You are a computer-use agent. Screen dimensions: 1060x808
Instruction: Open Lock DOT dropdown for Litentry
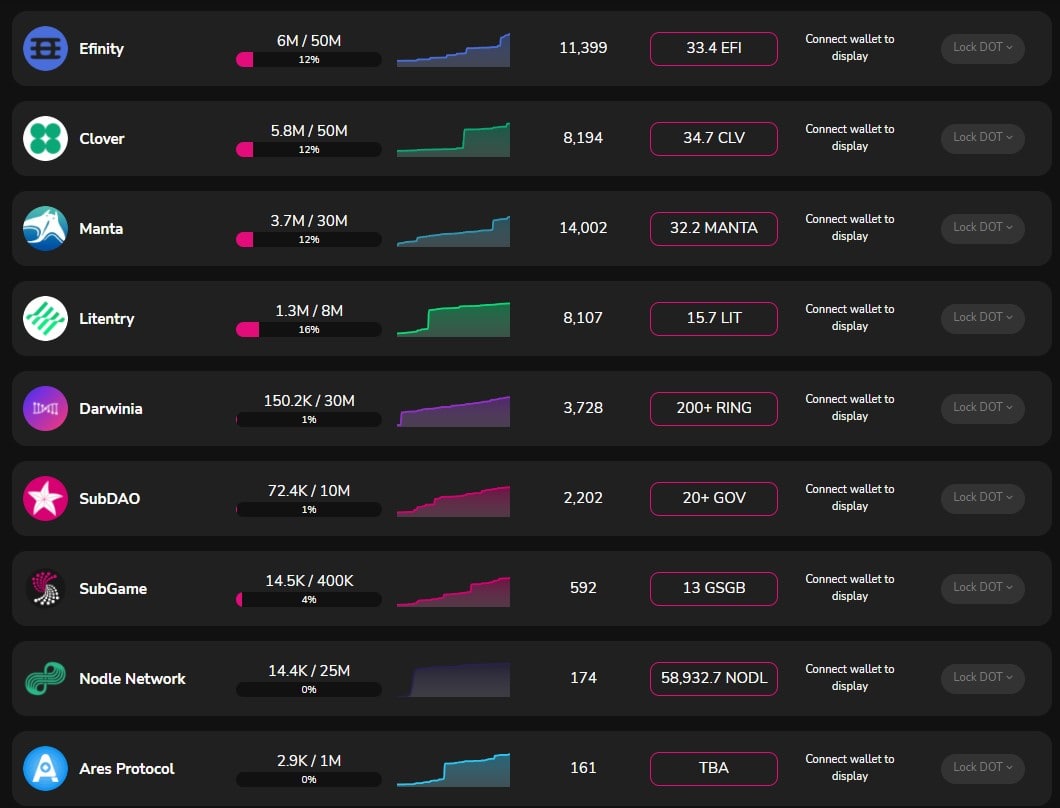pos(982,318)
